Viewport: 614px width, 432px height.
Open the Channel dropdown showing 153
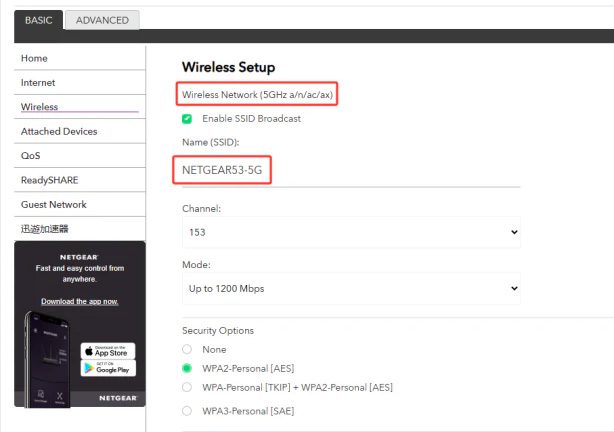(351, 232)
